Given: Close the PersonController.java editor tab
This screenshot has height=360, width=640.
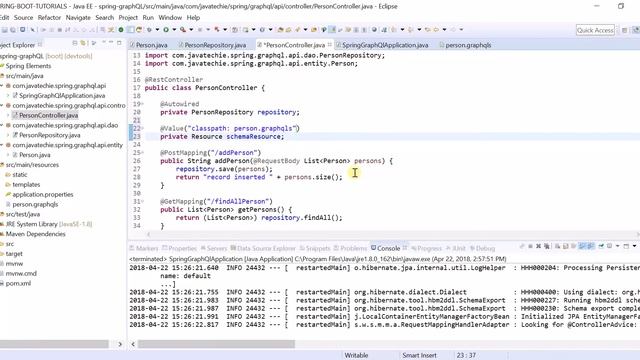Looking at the screenshot, I should pos(329,45).
